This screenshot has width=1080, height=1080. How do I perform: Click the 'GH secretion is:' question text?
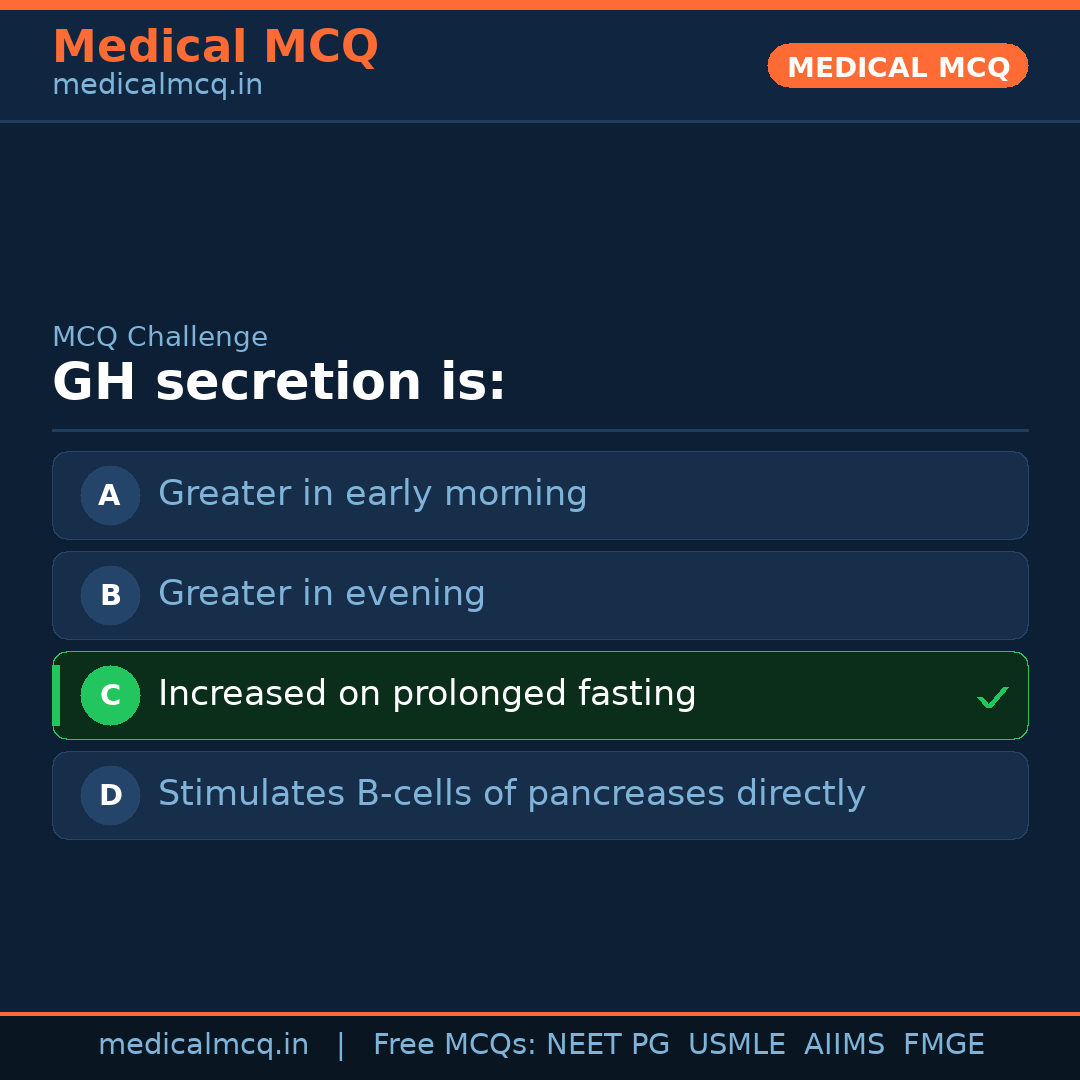coord(279,383)
